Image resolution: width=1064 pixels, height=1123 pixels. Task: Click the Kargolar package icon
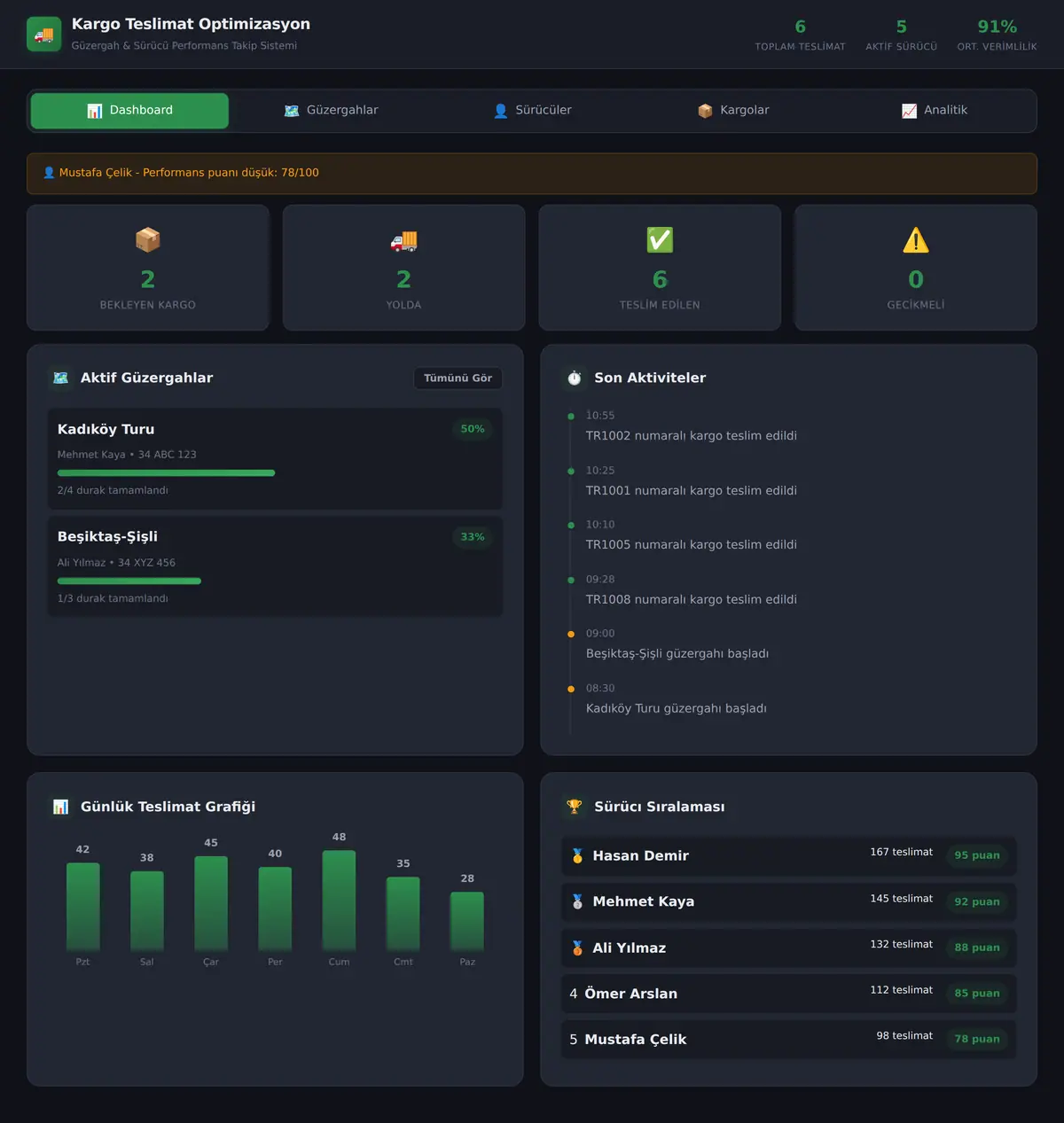tap(705, 111)
